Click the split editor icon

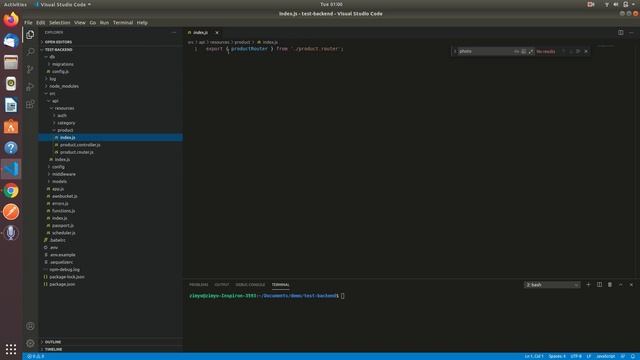pyautogui.click(x=620, y=33)
